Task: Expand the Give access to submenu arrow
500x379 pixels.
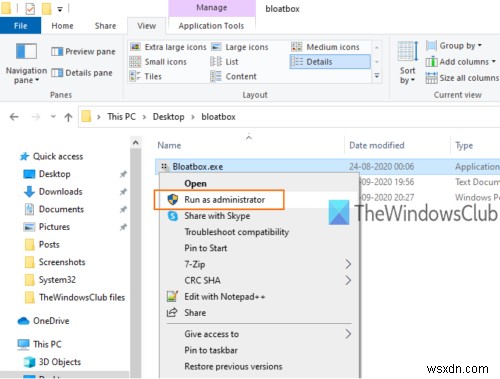Action: (x=348, y=334)
